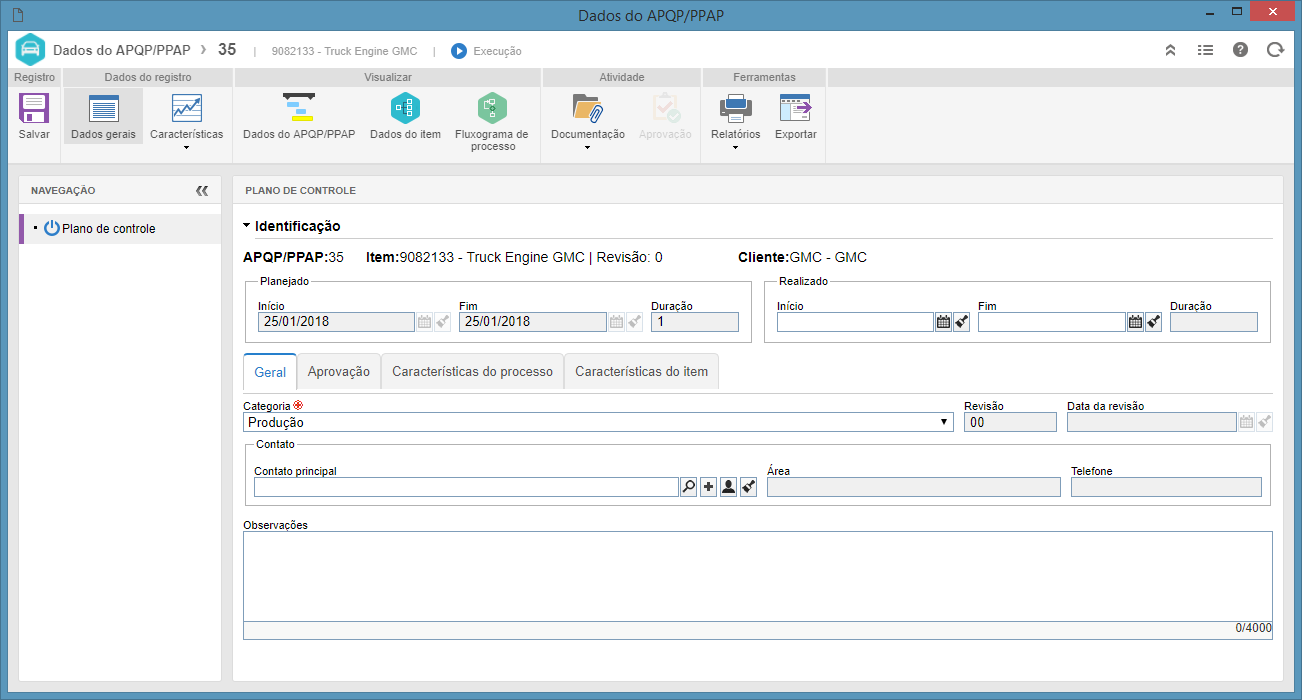
Task: Search Contato principal with magnifier icon
Action: (689, 487)
